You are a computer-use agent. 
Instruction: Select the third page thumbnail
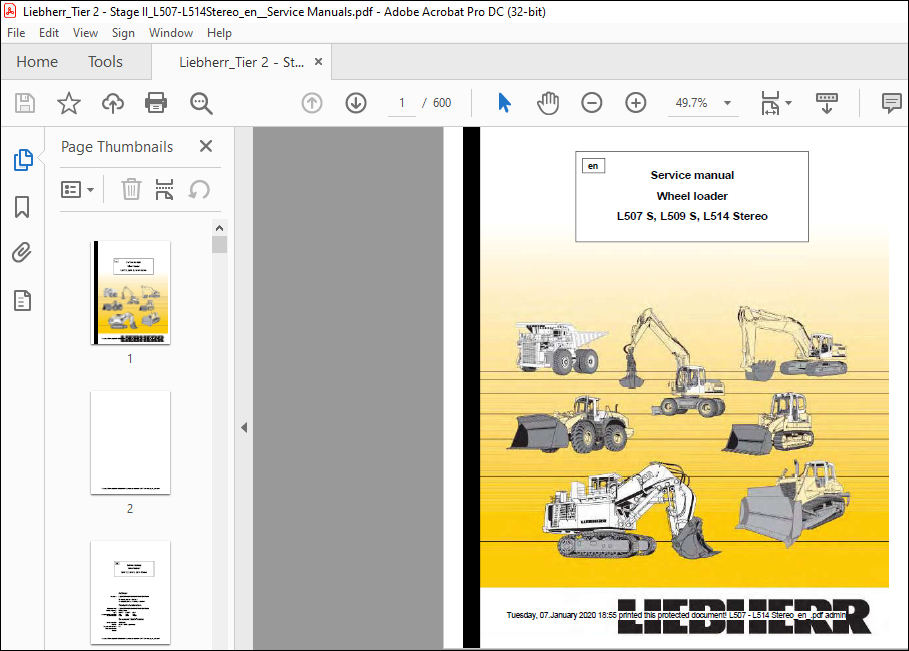(x=130, y=592)
